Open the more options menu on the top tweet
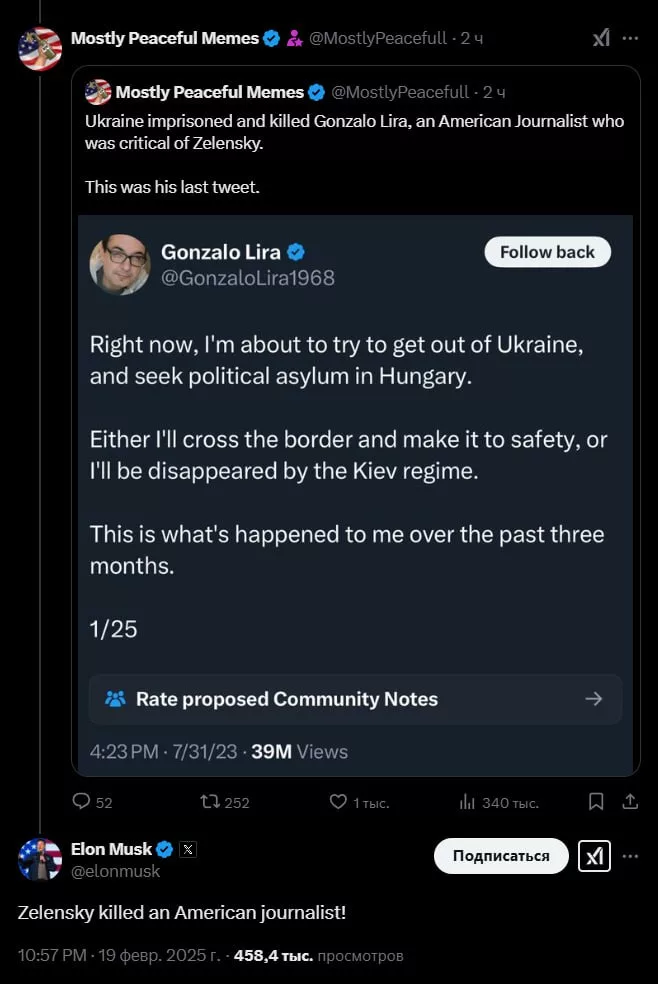658x984 pixels. pos(629,37)
